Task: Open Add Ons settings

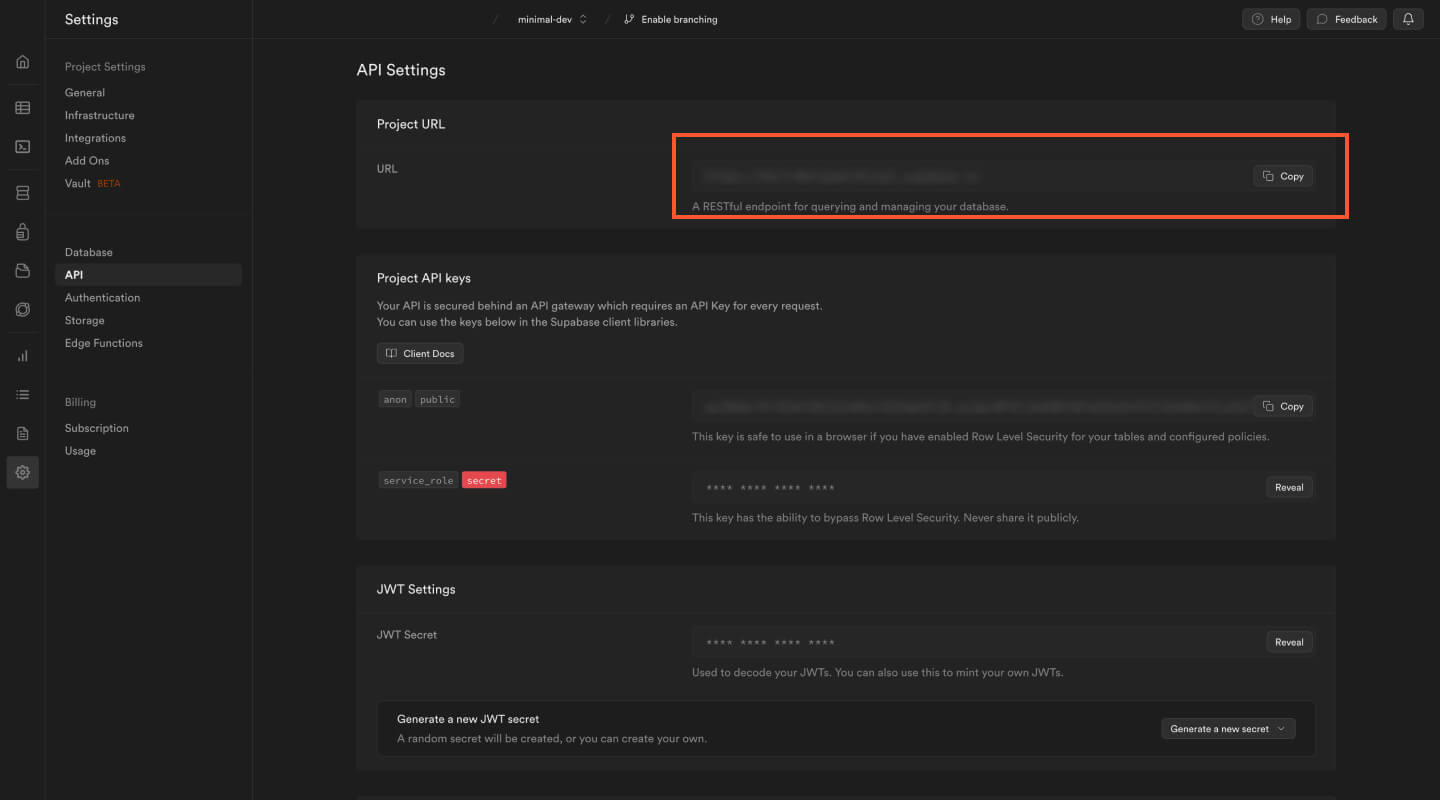Action: (87, 160)
